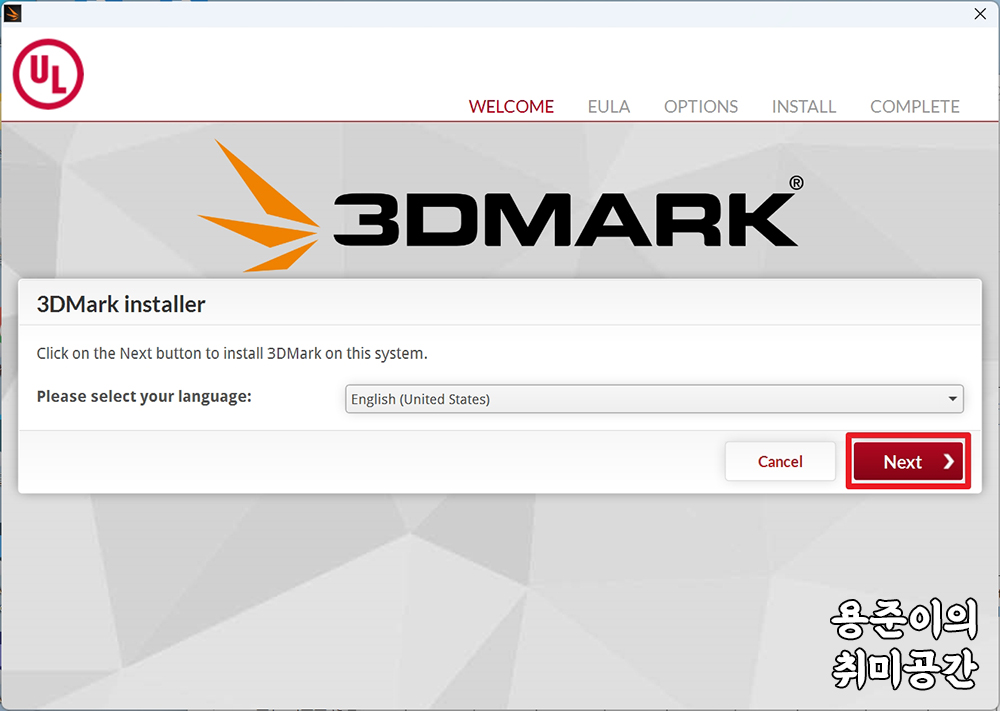Click the instruction text about the Next button
This screenshot has width=1000, height=711.
(232, 353)
